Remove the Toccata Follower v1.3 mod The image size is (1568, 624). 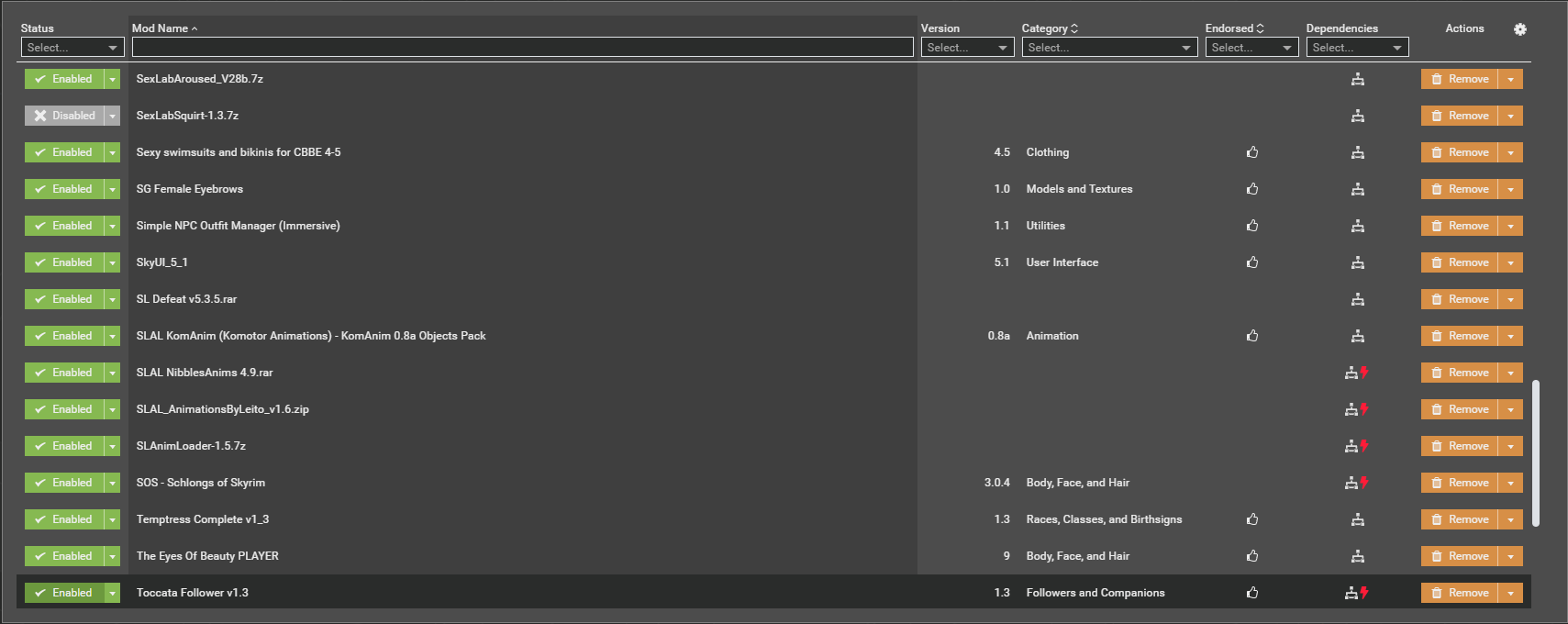[x=1460, y=593]
